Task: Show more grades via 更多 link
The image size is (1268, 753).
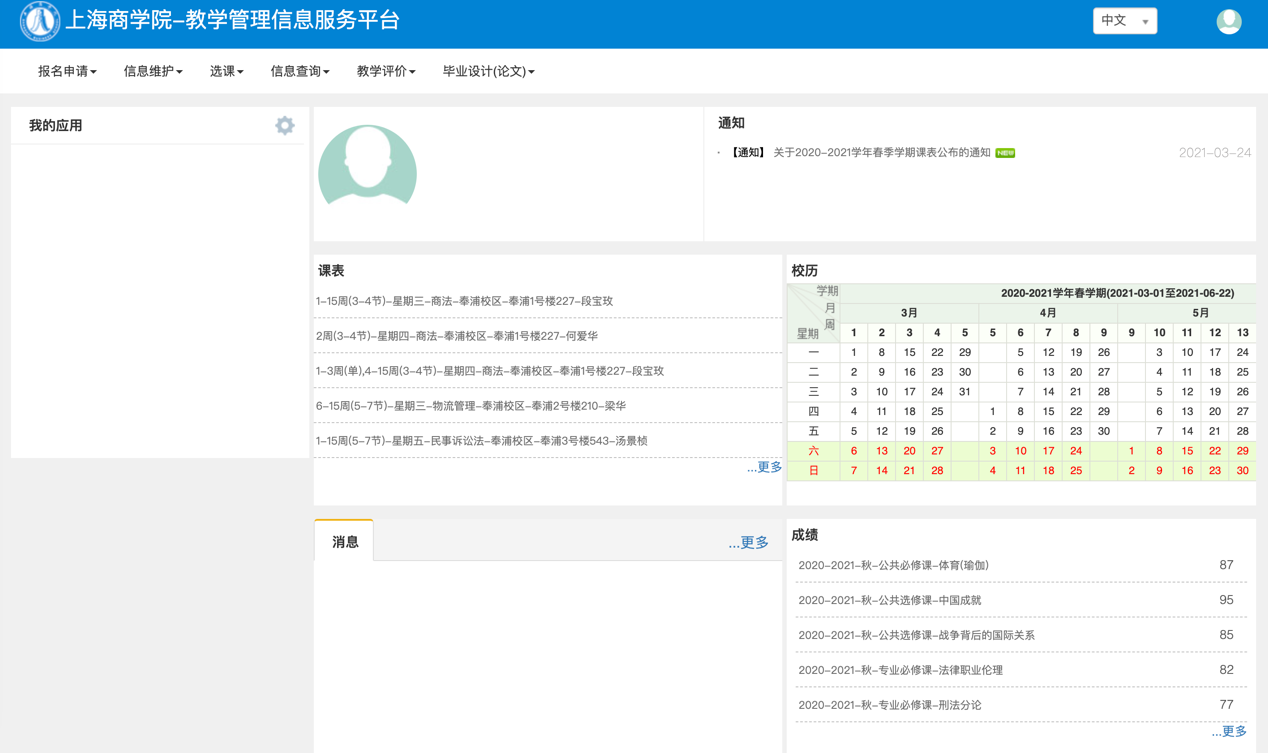Action: pos(1228,731)
